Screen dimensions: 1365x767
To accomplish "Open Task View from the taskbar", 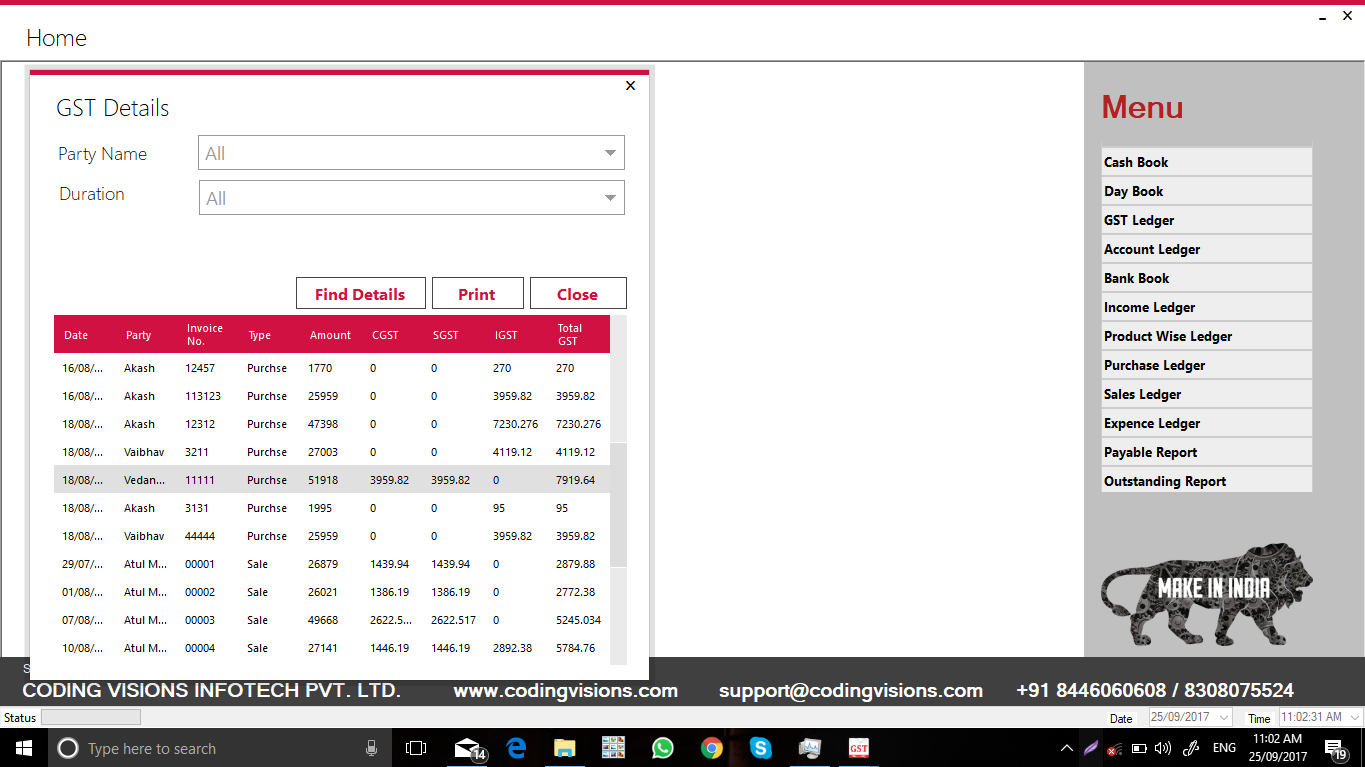I will pyautogui.click(x=416, y=748).
